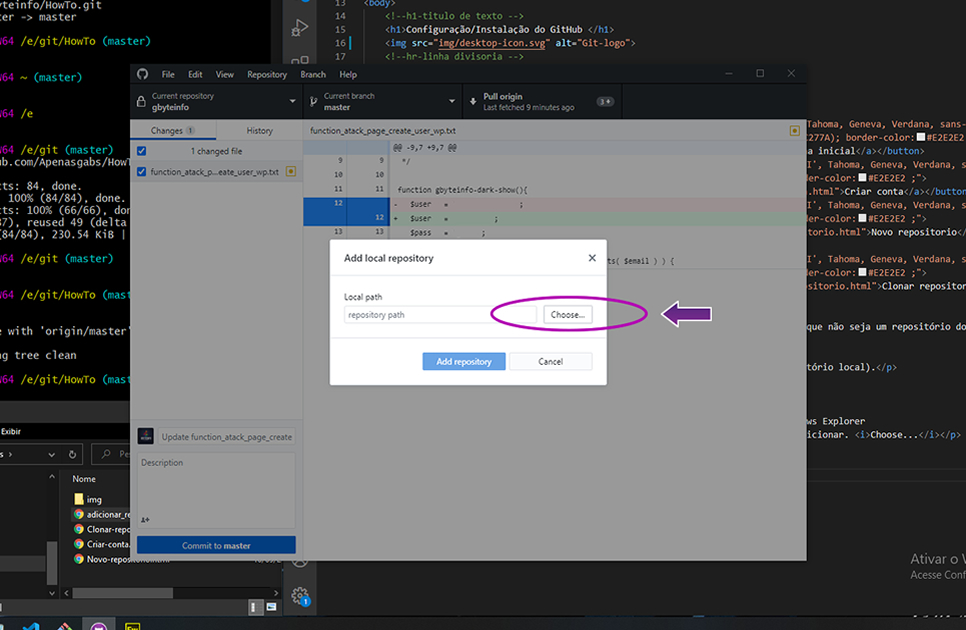
Task: Click the 'function_atack_page_create_user_wp.txt' diff header filename
Action: (x=383, y=131)
